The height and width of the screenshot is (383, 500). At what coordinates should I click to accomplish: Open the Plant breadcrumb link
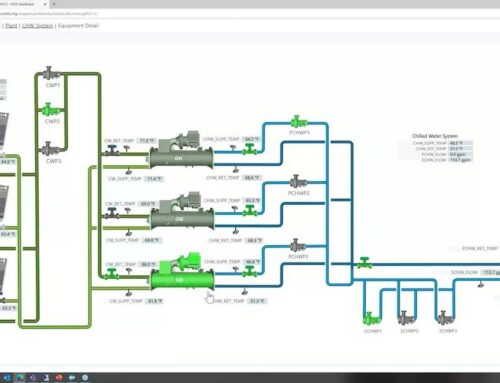pyautogui.click(x=11, y=26)
